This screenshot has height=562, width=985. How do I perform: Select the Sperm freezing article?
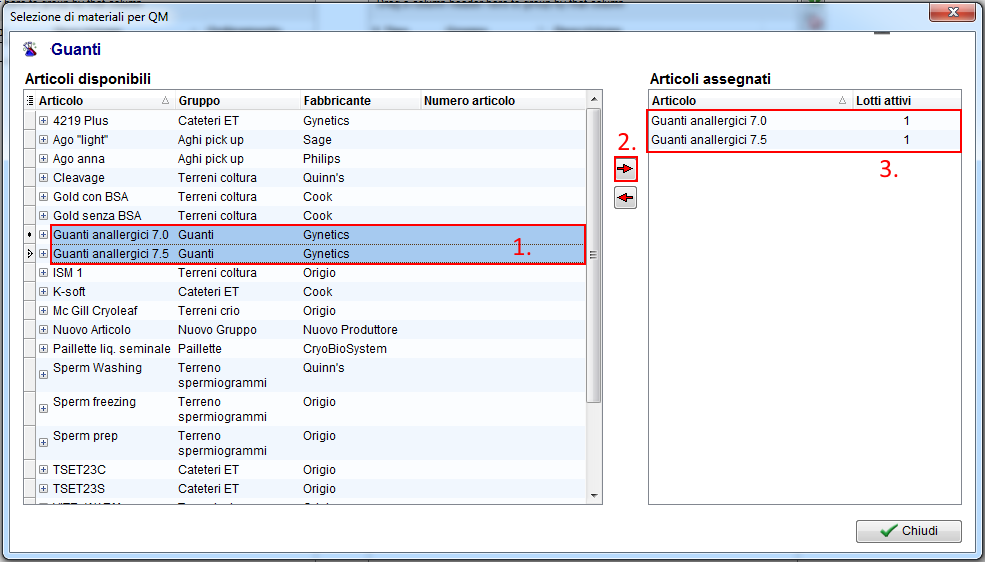click(x=94, y=402)
